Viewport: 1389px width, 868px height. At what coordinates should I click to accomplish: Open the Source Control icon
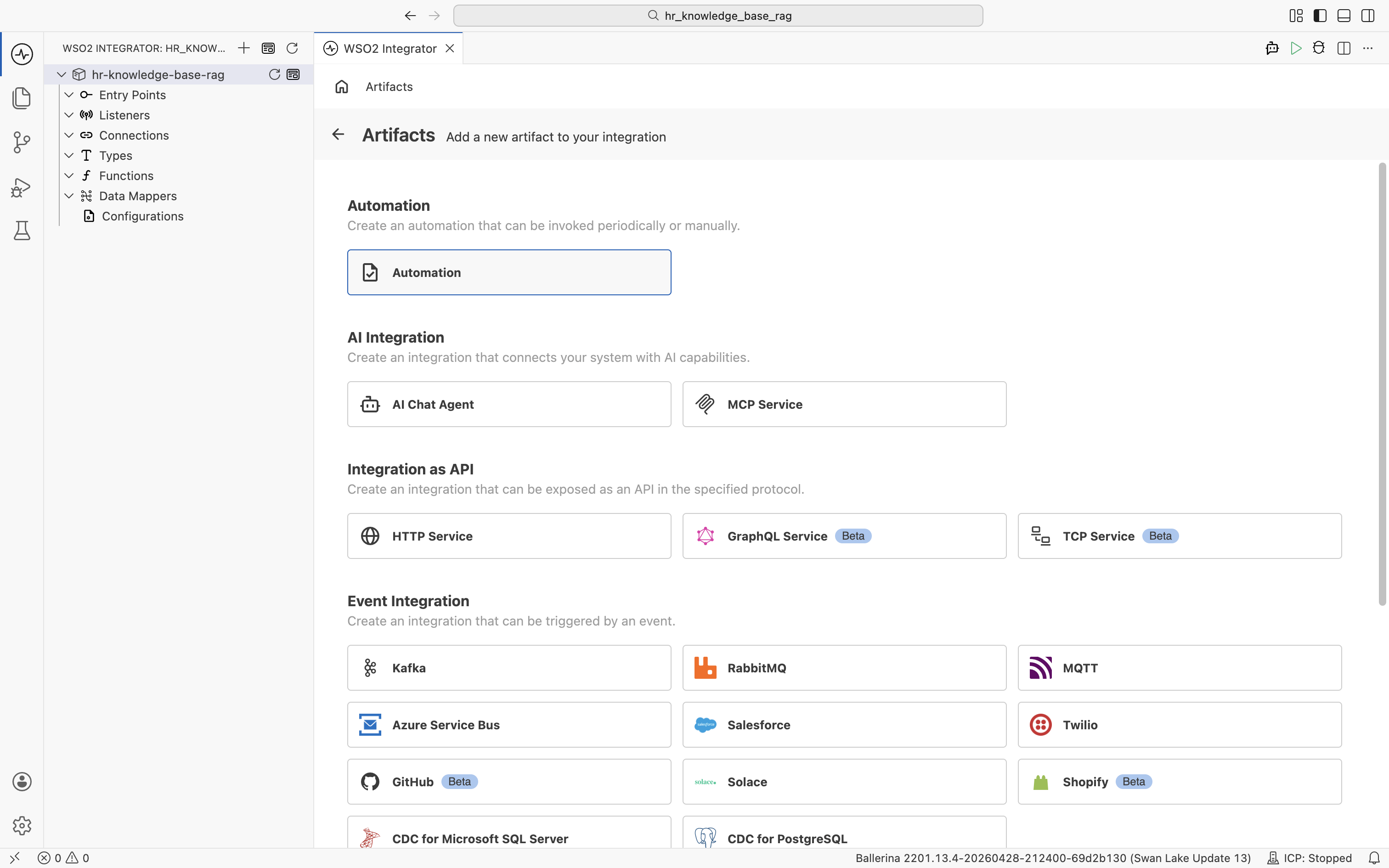tap(22, 142)
